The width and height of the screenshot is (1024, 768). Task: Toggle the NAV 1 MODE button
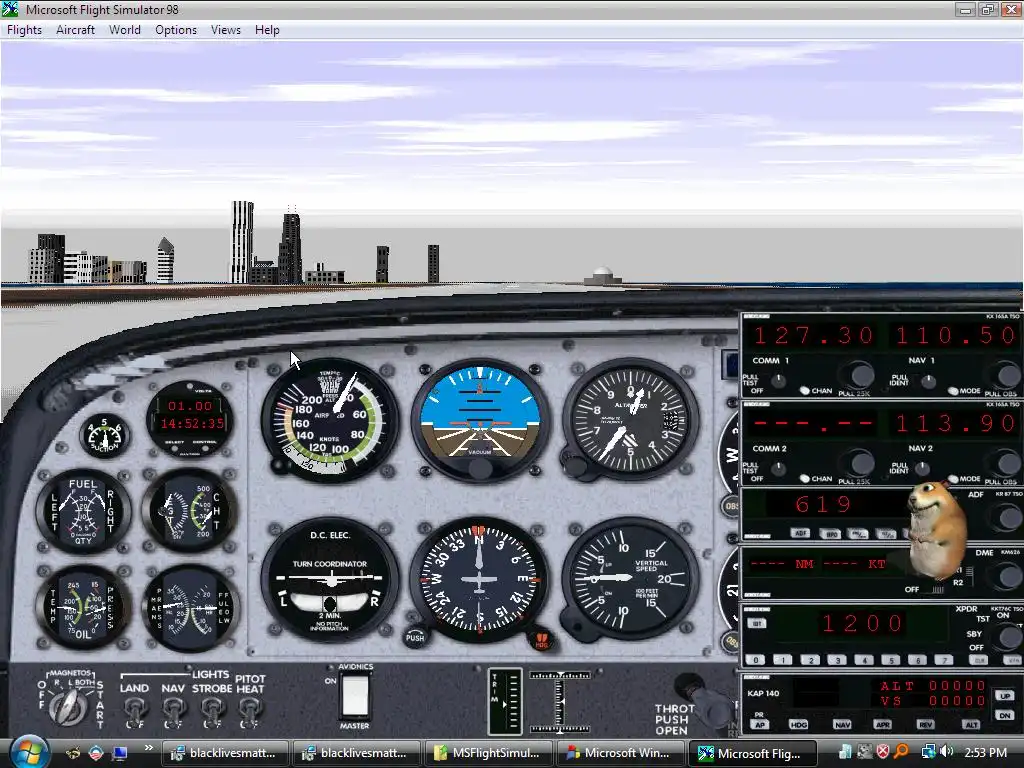coord(953,391)
